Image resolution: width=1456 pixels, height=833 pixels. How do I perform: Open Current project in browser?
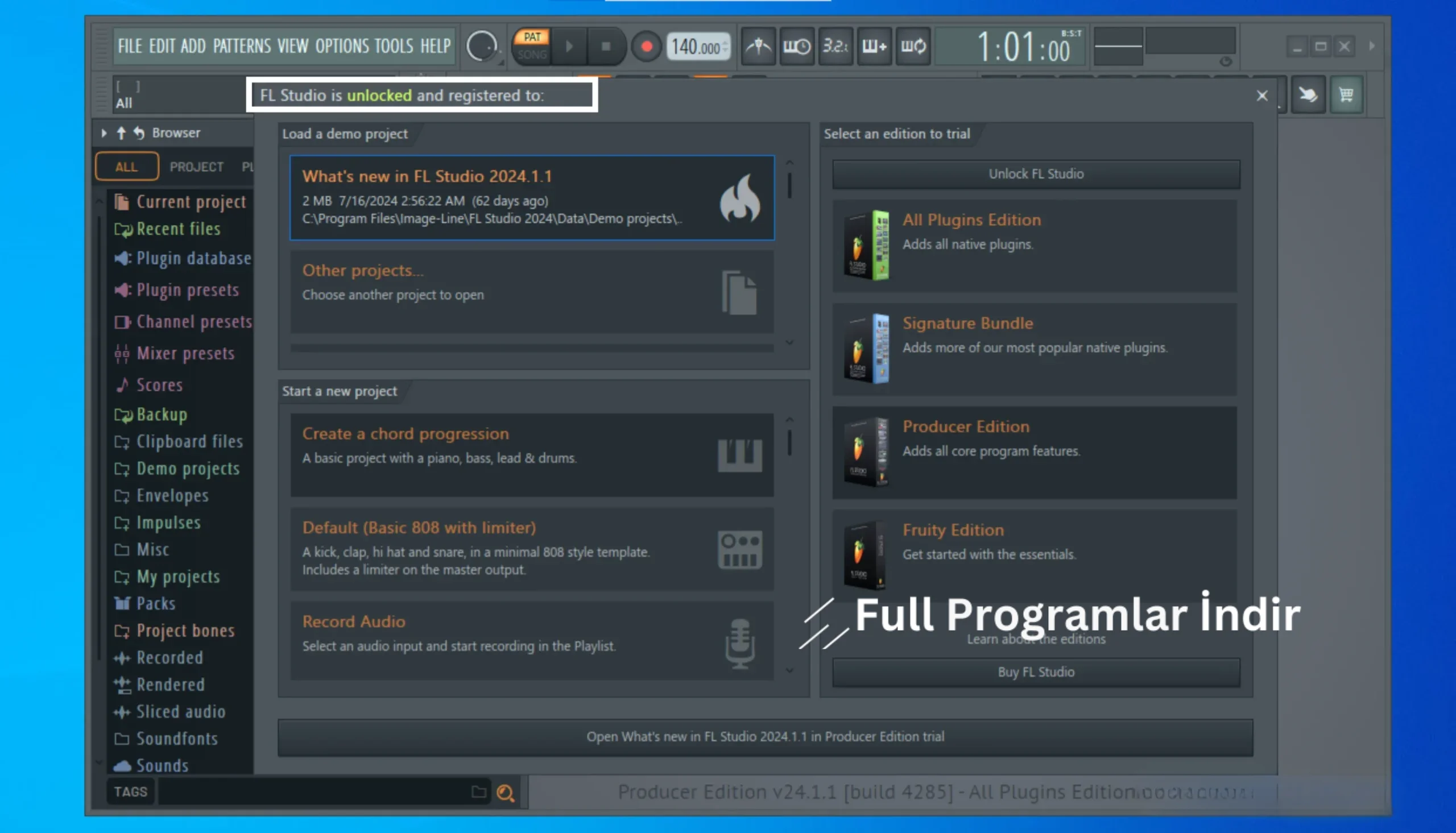tap(181, 202)
